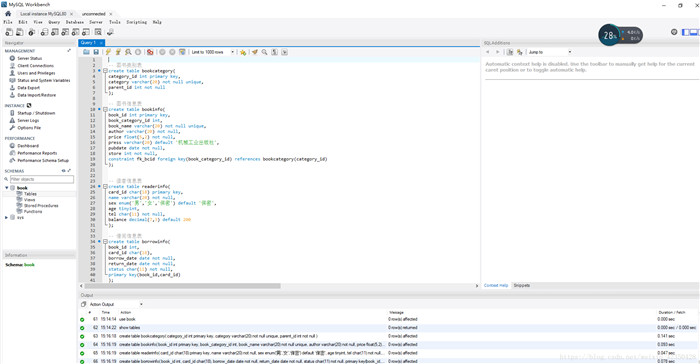Switch to the Snippets tab

[x=521, y=285]
